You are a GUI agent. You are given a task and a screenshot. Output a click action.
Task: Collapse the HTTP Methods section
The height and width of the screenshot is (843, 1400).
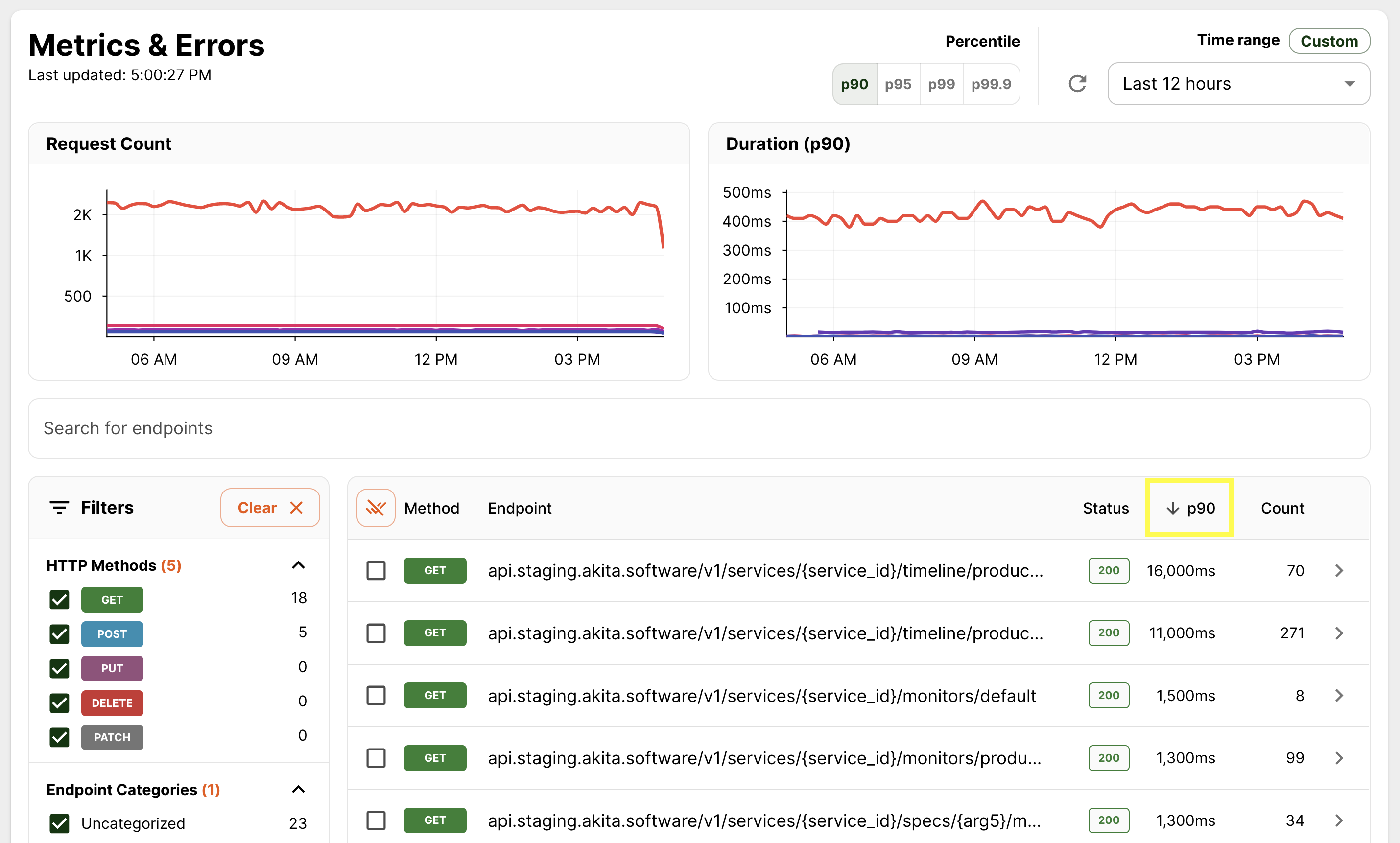298,565
